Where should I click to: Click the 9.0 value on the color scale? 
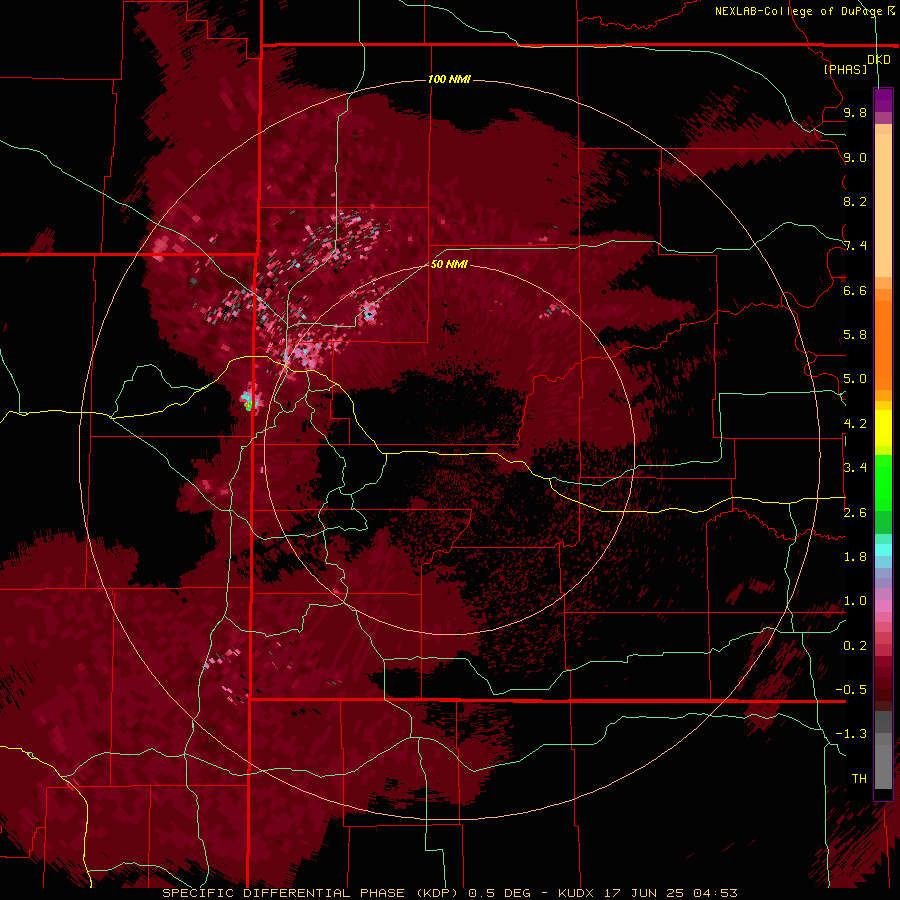[855, 157]
